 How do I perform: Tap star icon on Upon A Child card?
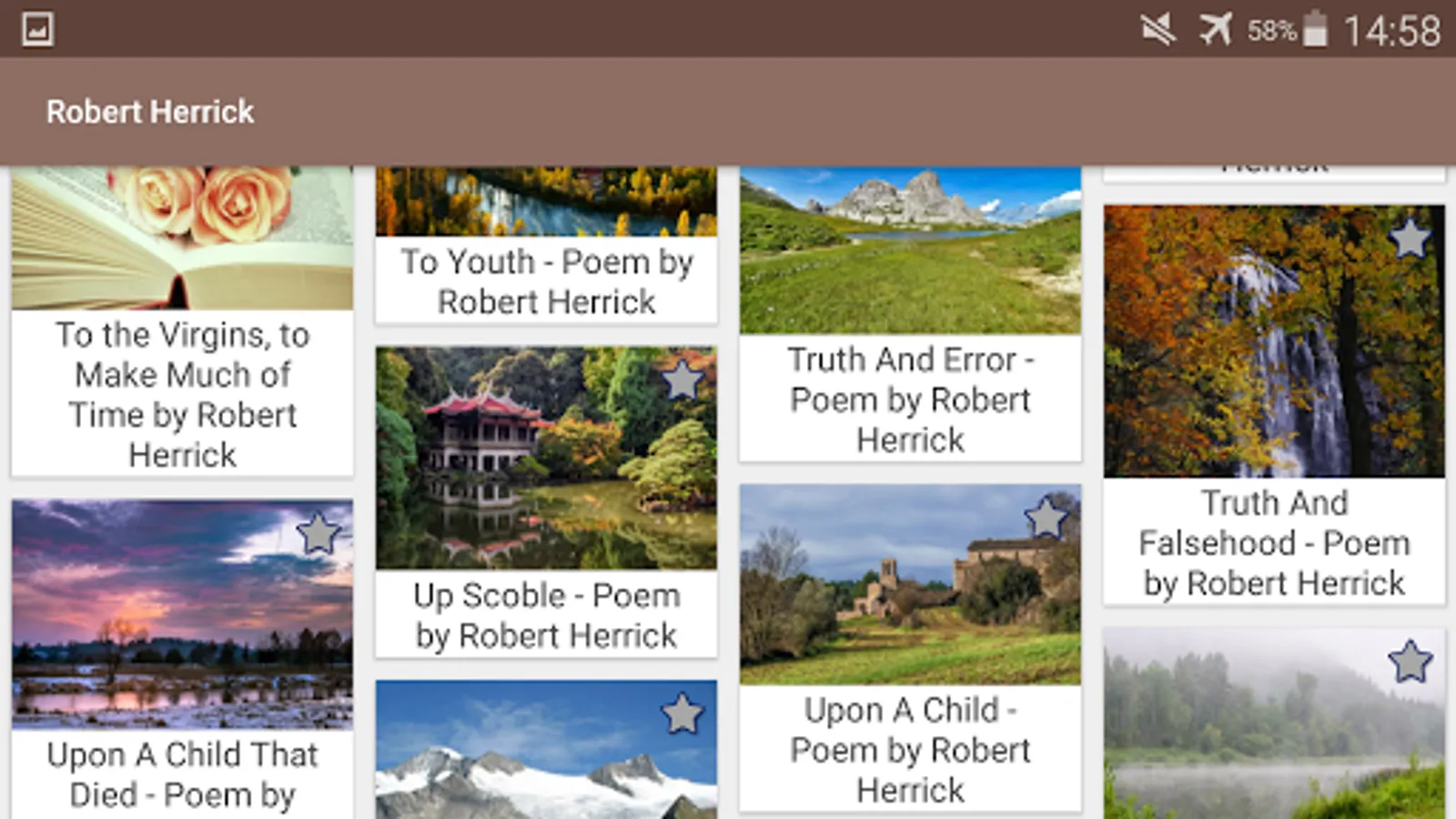(1046, 518)
